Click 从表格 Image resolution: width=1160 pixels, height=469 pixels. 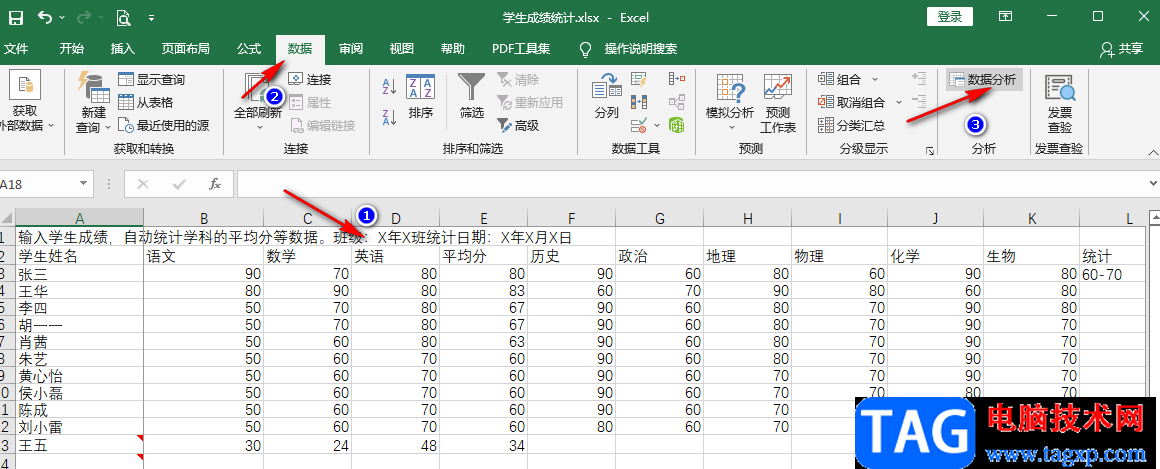[146, 103]
